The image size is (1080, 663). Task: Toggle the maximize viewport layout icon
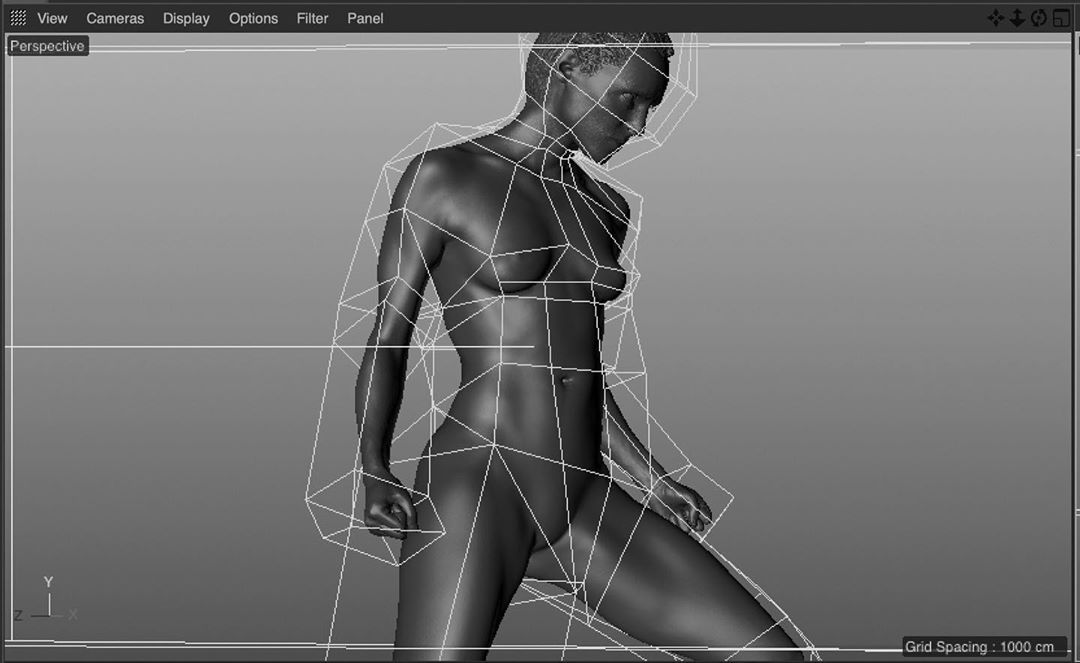(1061, 18)
